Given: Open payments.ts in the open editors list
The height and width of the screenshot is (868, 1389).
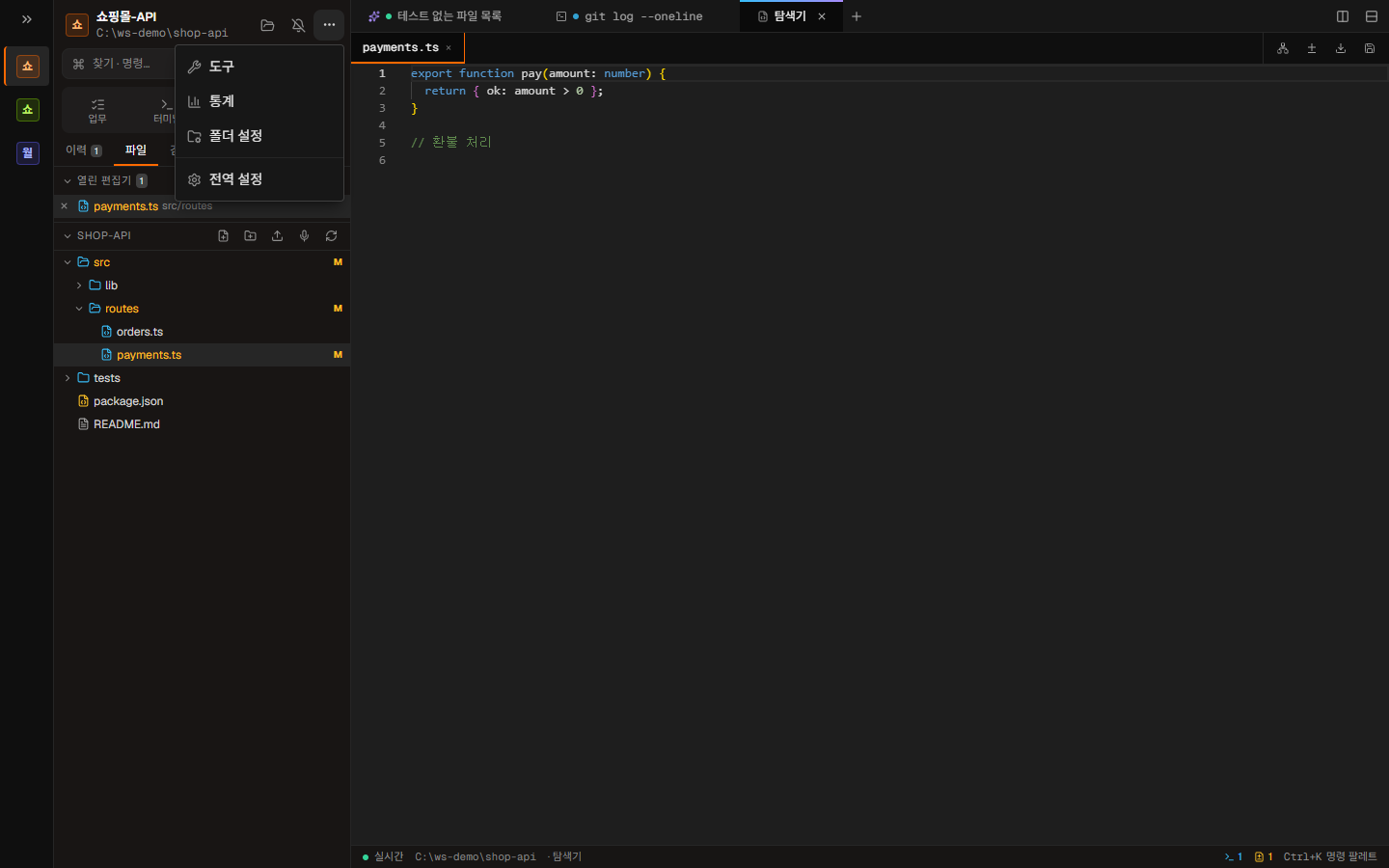Looking at the screenshot, I should pos(204,206).
